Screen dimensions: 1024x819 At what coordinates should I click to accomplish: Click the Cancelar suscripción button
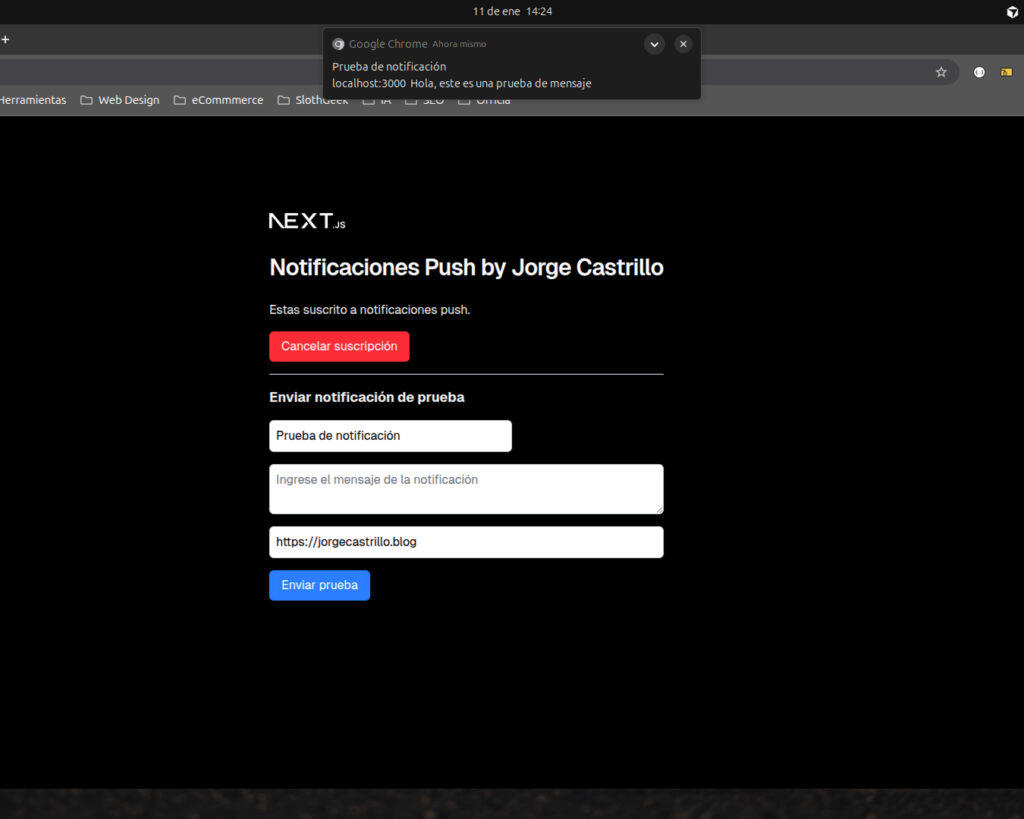point(339,346)
